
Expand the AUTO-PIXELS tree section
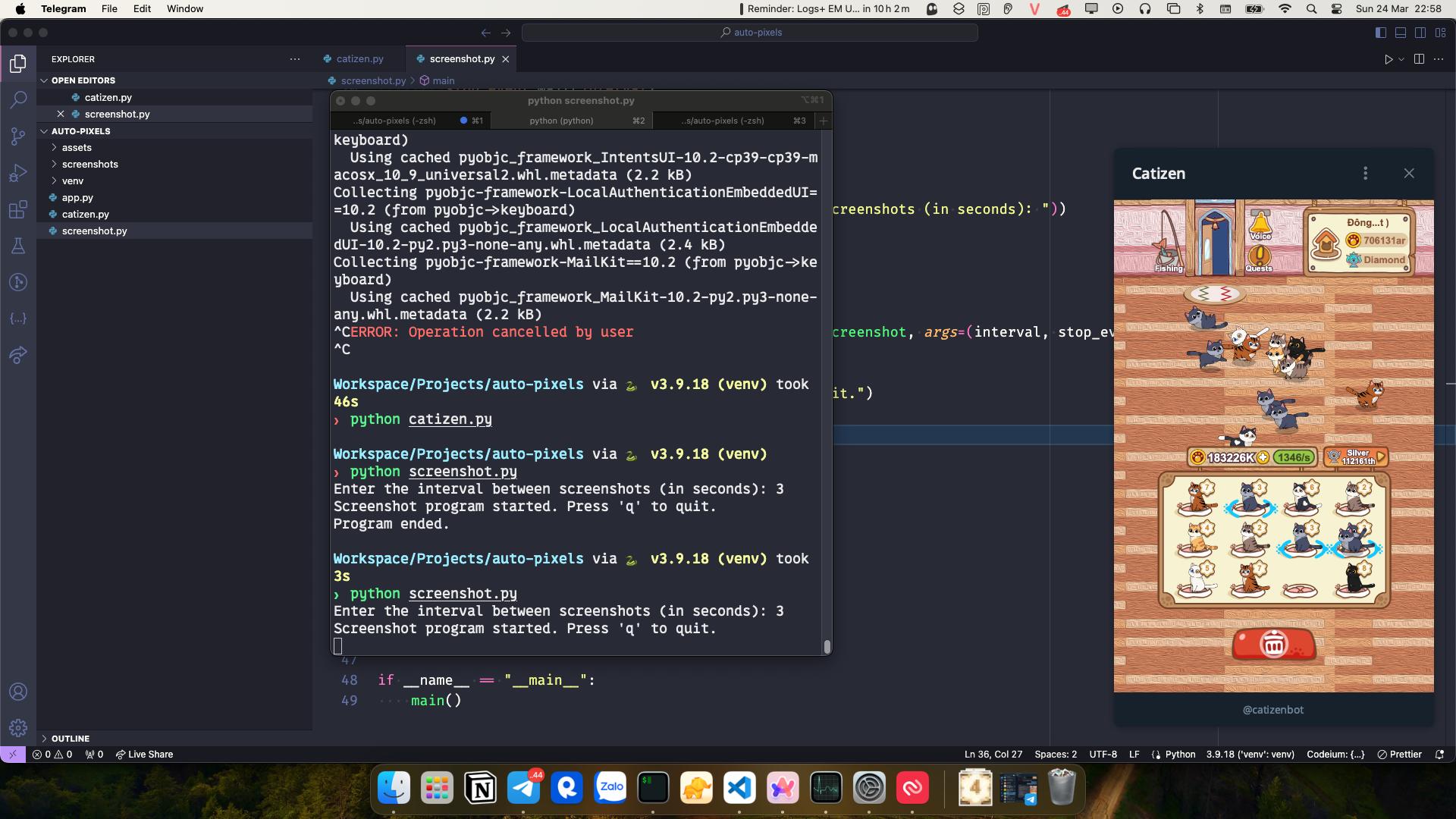[44, 131]
